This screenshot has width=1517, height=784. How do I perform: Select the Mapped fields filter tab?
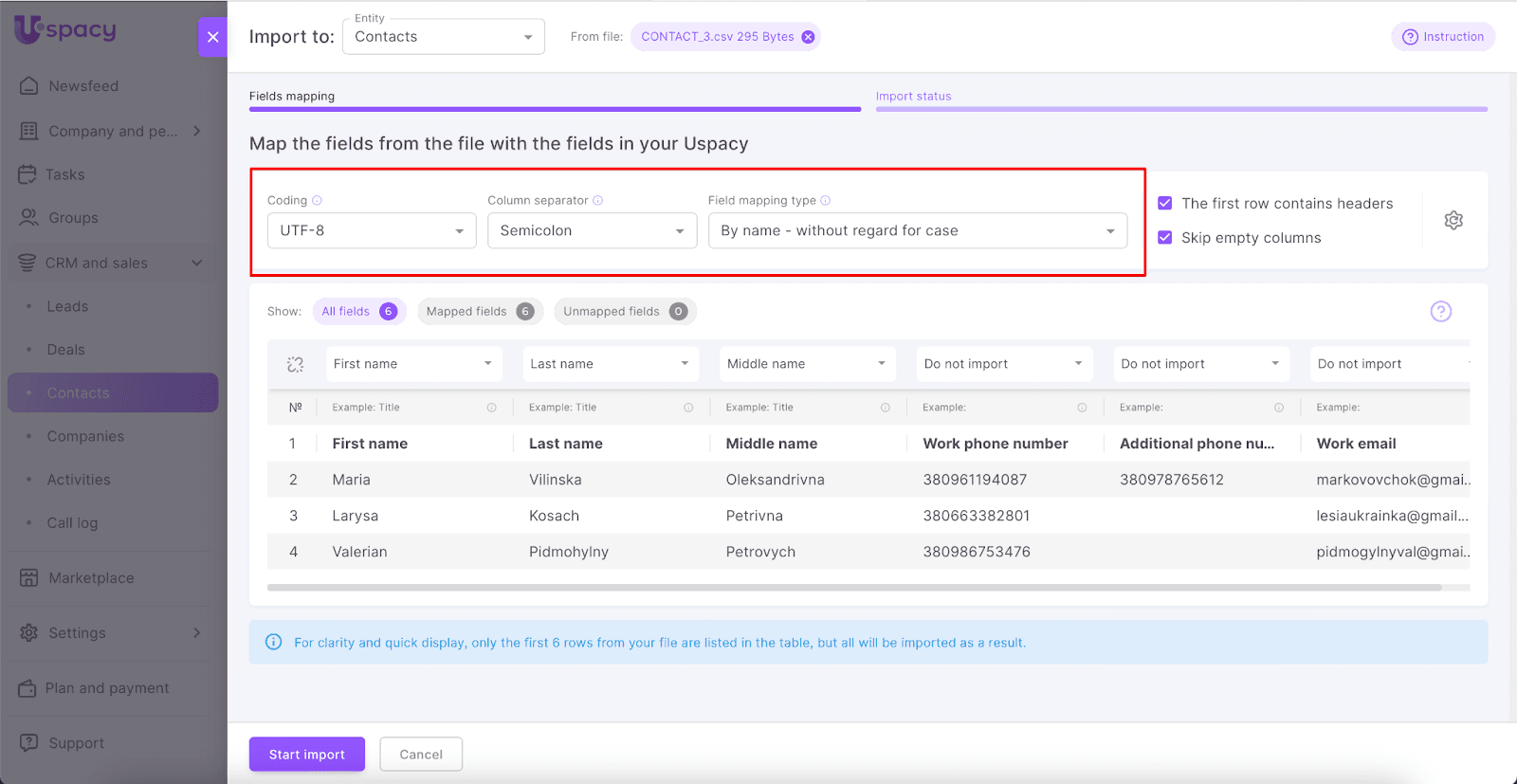479,311
